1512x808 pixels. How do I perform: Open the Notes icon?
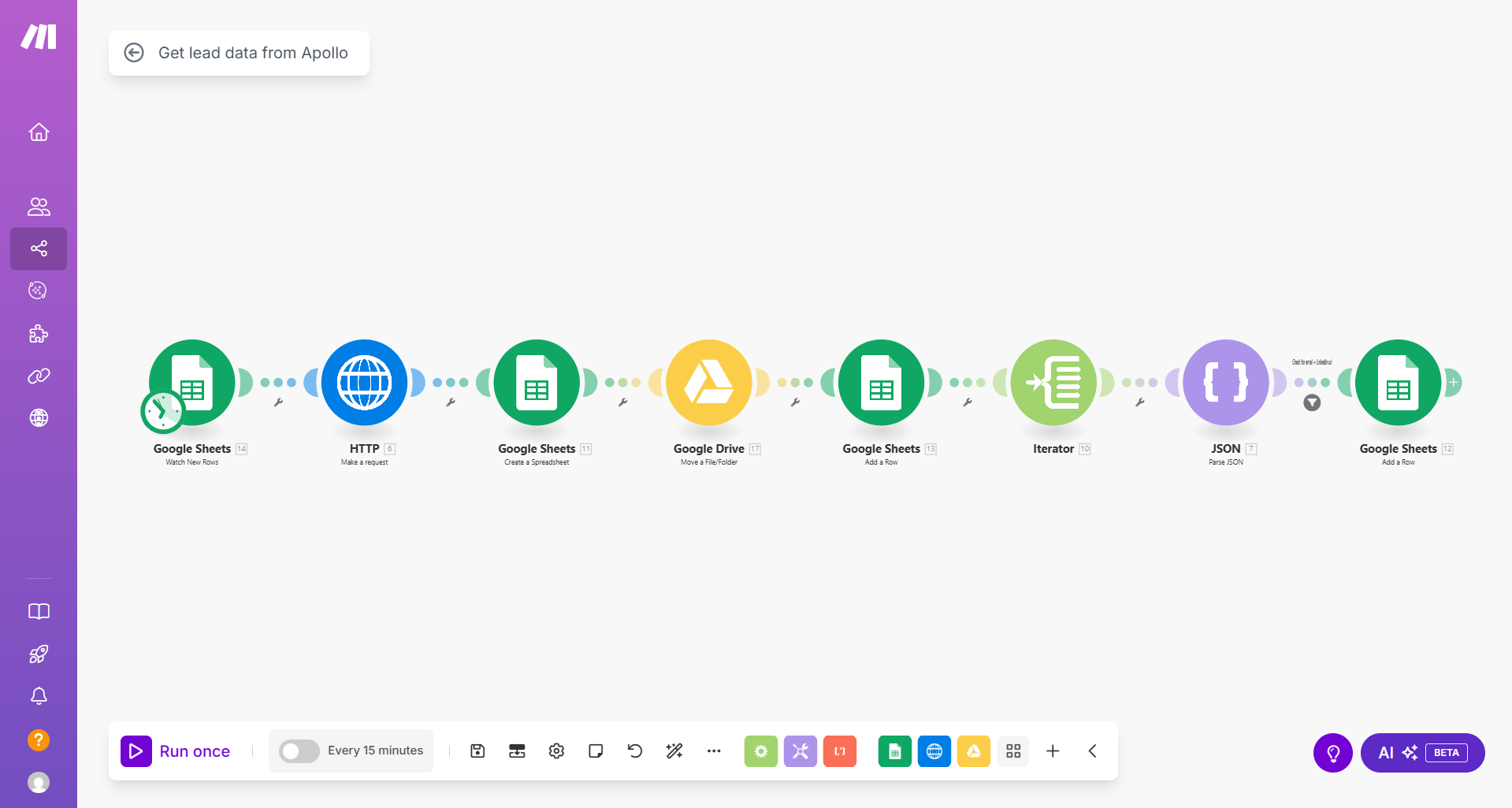pyautogui.click(x=596, y=751)
